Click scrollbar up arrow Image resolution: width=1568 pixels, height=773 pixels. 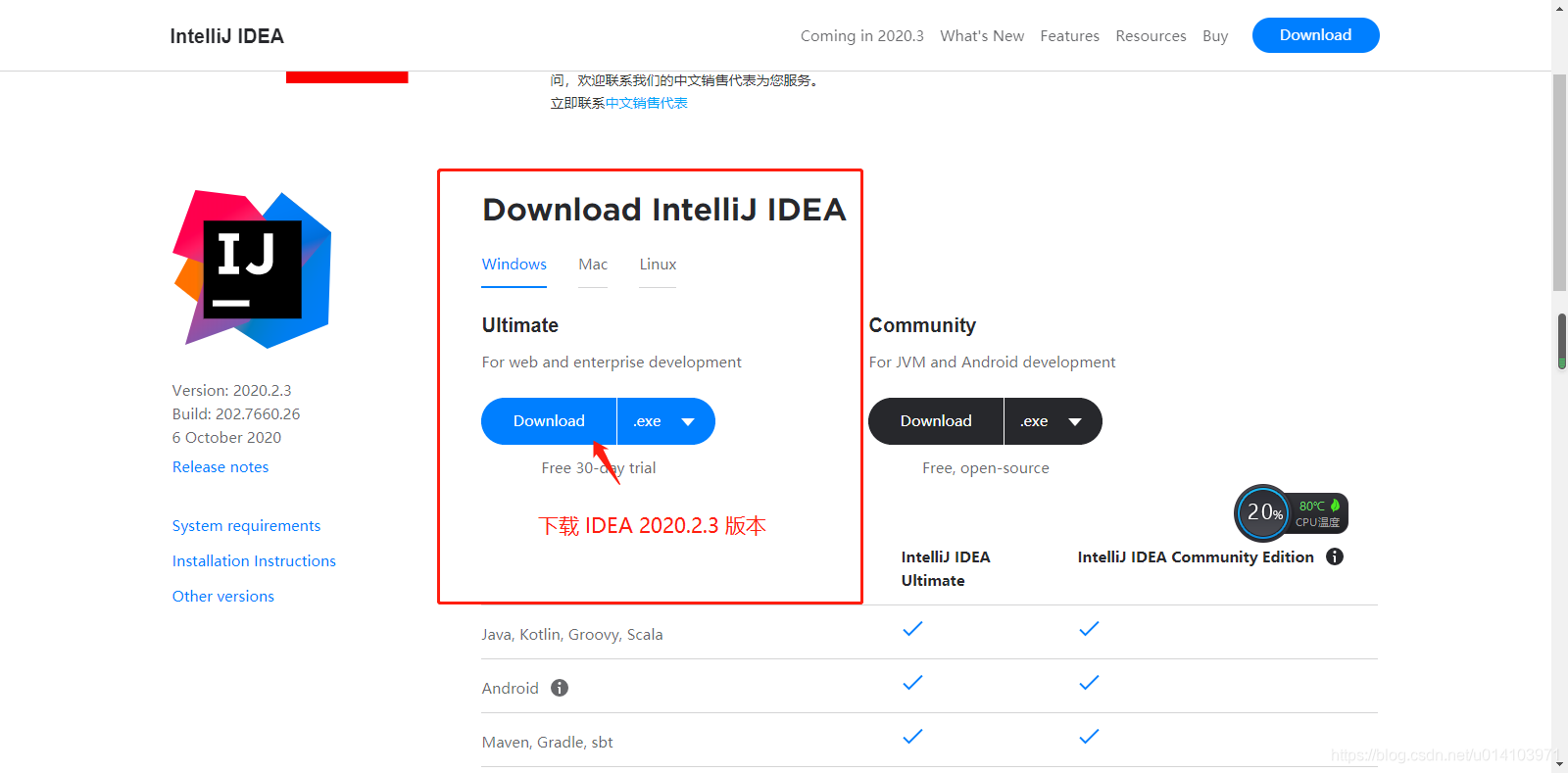[x=1560, y=8]
